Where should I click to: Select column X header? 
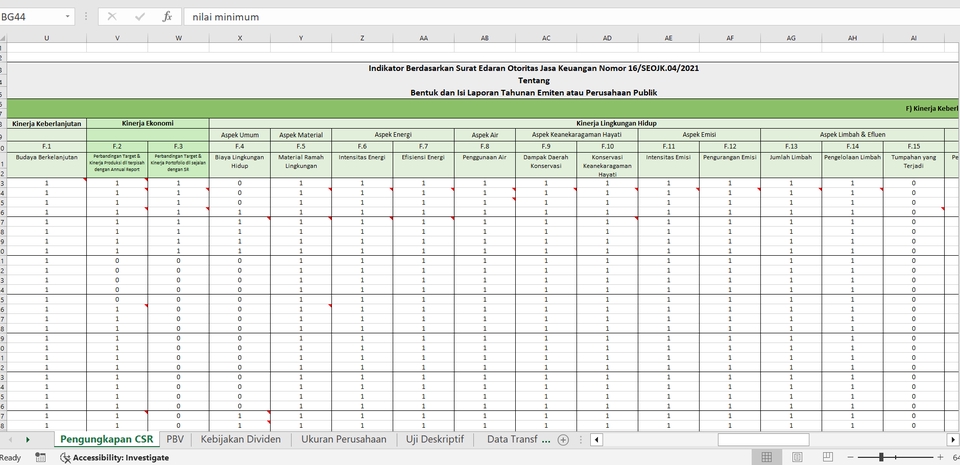click(x=239, y=38)
